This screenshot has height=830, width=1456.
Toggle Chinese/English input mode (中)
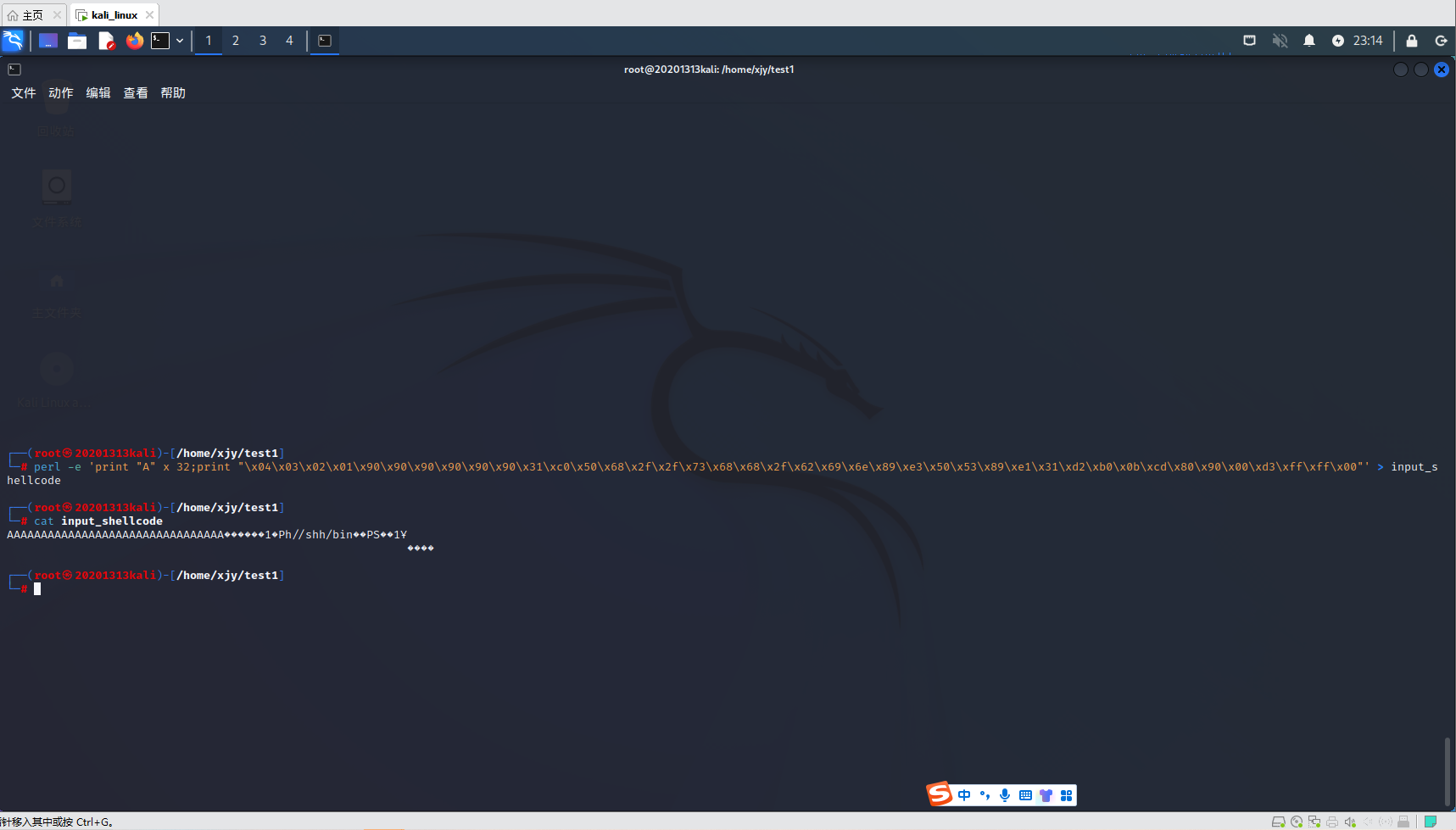[964, 795]
